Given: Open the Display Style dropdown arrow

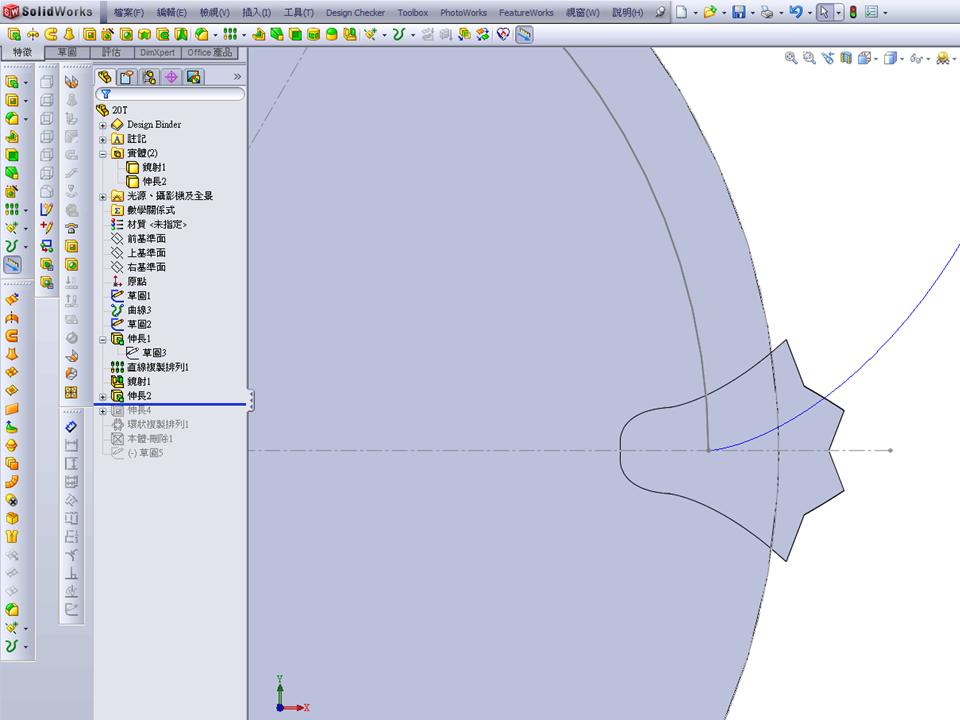Looking at the screenshot, I should coord(902,59).
